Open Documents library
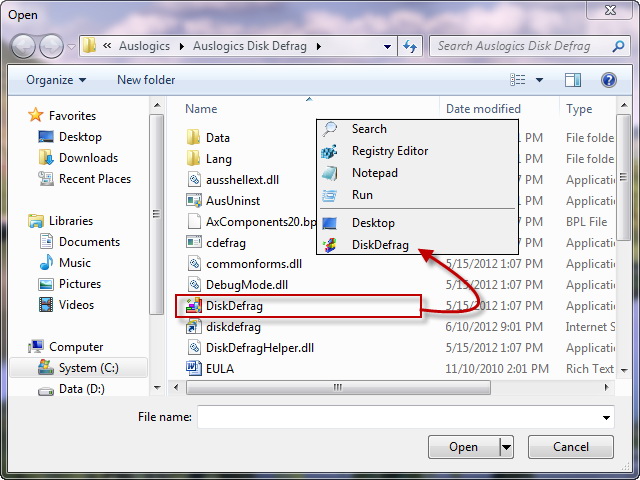The height and width of the screenshot is (480, 640). [79, 242]
